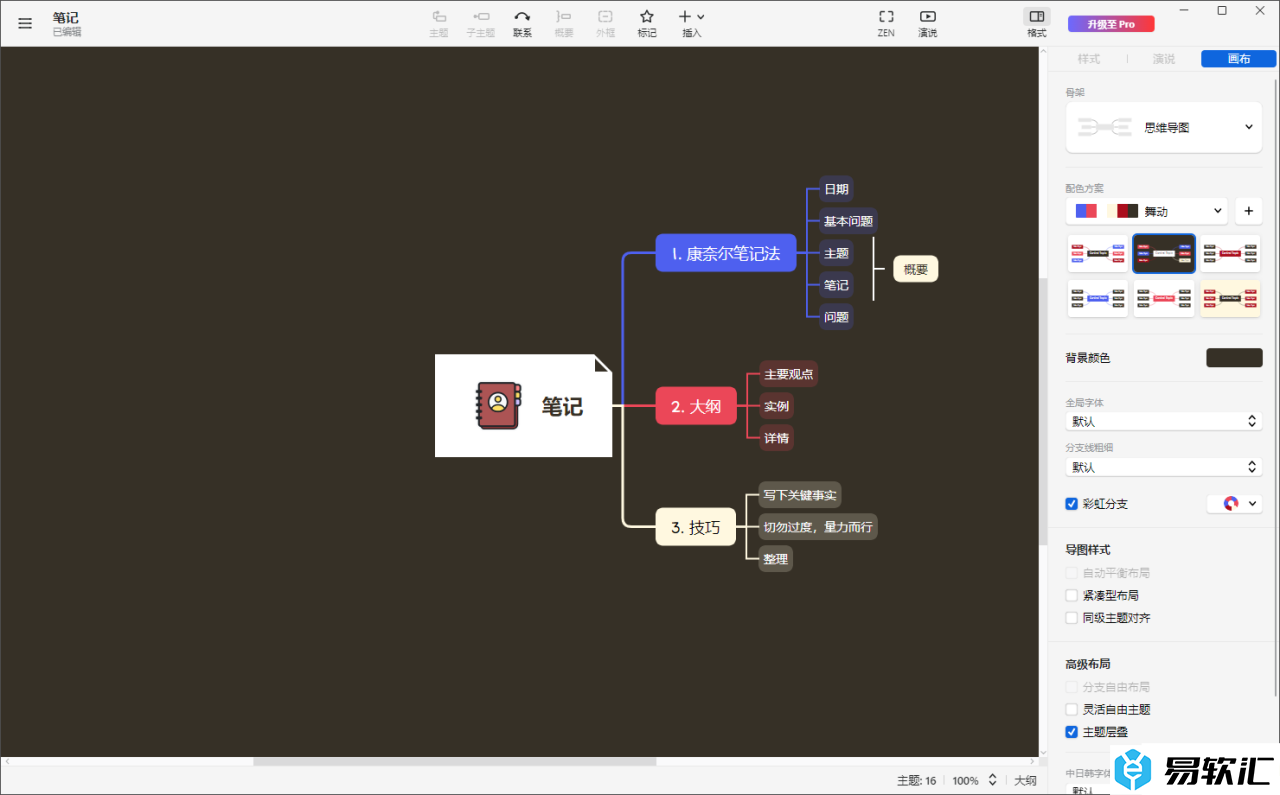Screen dimensions: 1280x795
Task: Enable the 紧凑型布局 checkbox
Action: (x=1072, y=595)
